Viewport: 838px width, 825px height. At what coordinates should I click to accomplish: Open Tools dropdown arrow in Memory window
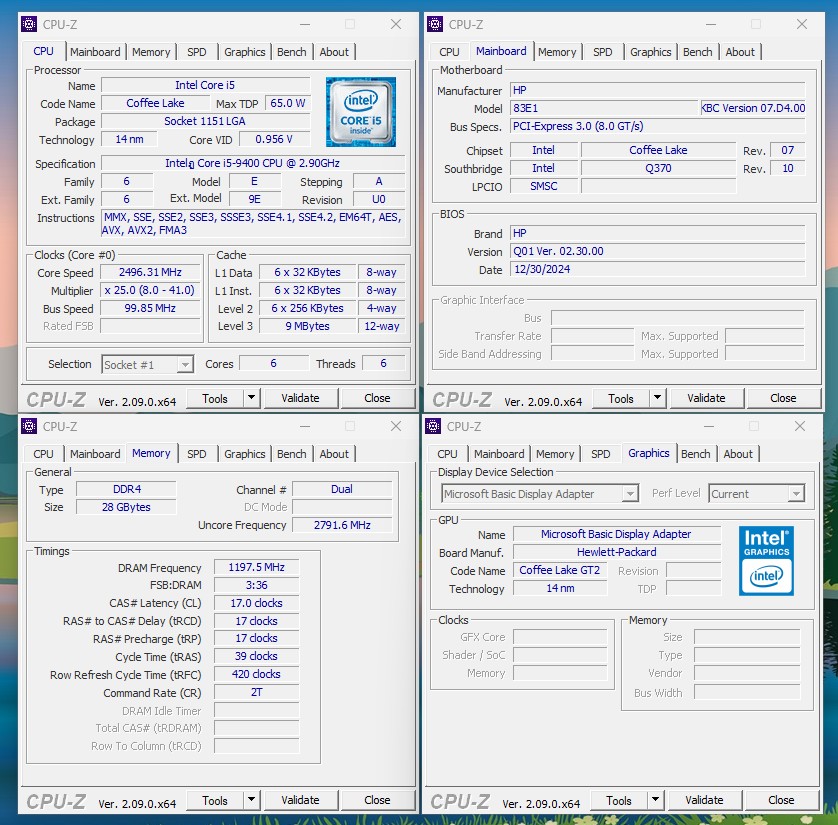[x=251, y=800]
